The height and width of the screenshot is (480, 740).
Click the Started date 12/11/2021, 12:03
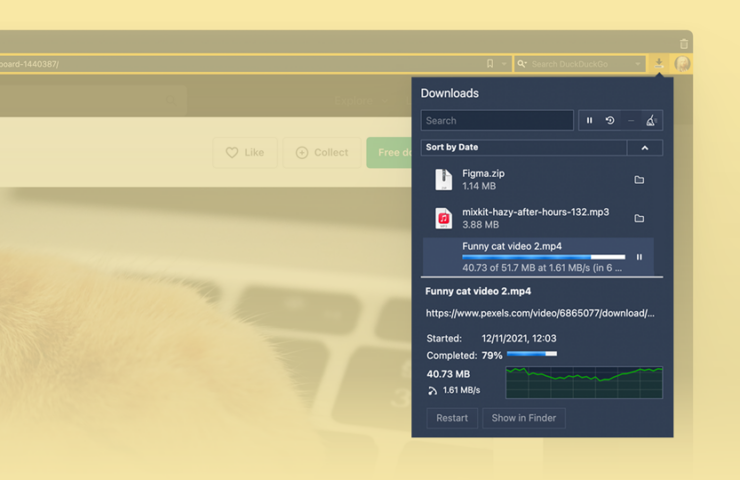point(519,338)
